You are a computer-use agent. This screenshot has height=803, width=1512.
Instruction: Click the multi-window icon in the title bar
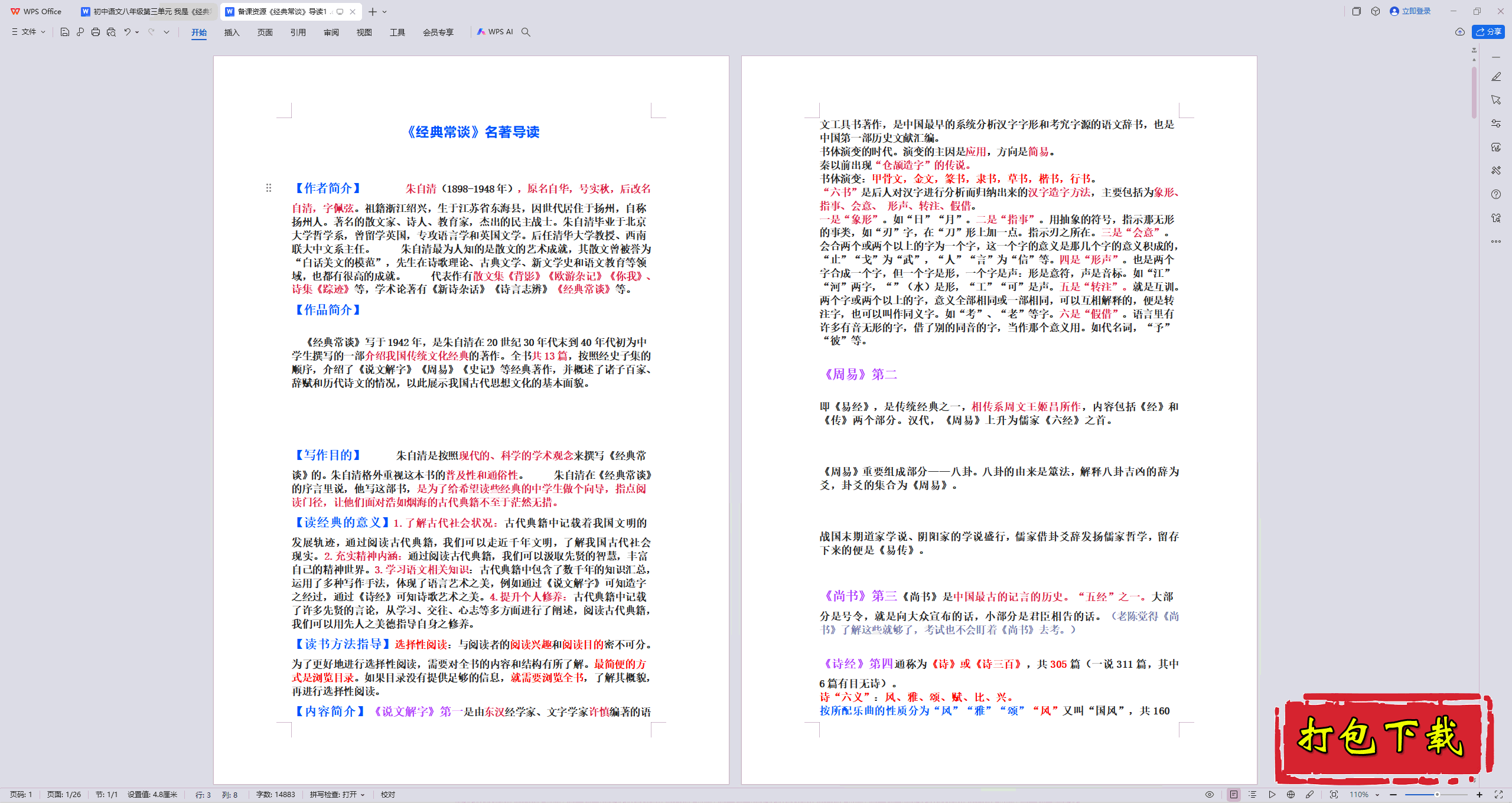[x=1357, y=11]
